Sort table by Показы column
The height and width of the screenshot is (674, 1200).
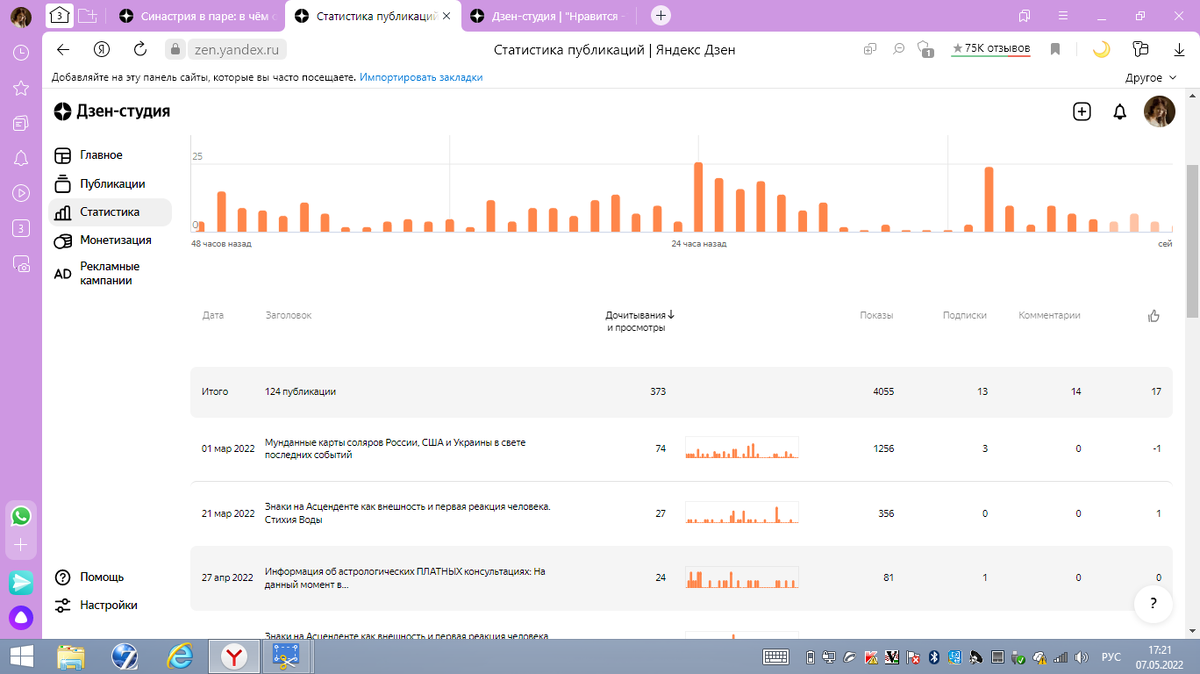[x=877, y=315]
